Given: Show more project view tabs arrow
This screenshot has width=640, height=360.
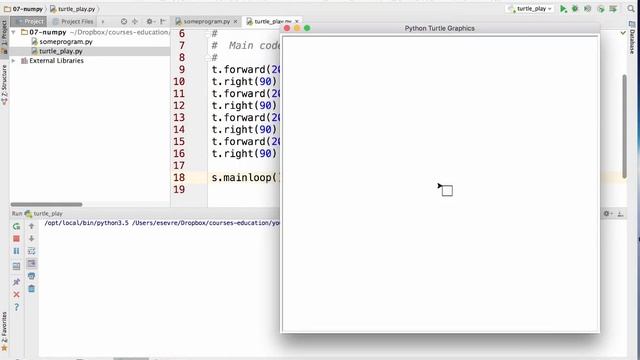Looking at the screenshot, I should (103, 21).
